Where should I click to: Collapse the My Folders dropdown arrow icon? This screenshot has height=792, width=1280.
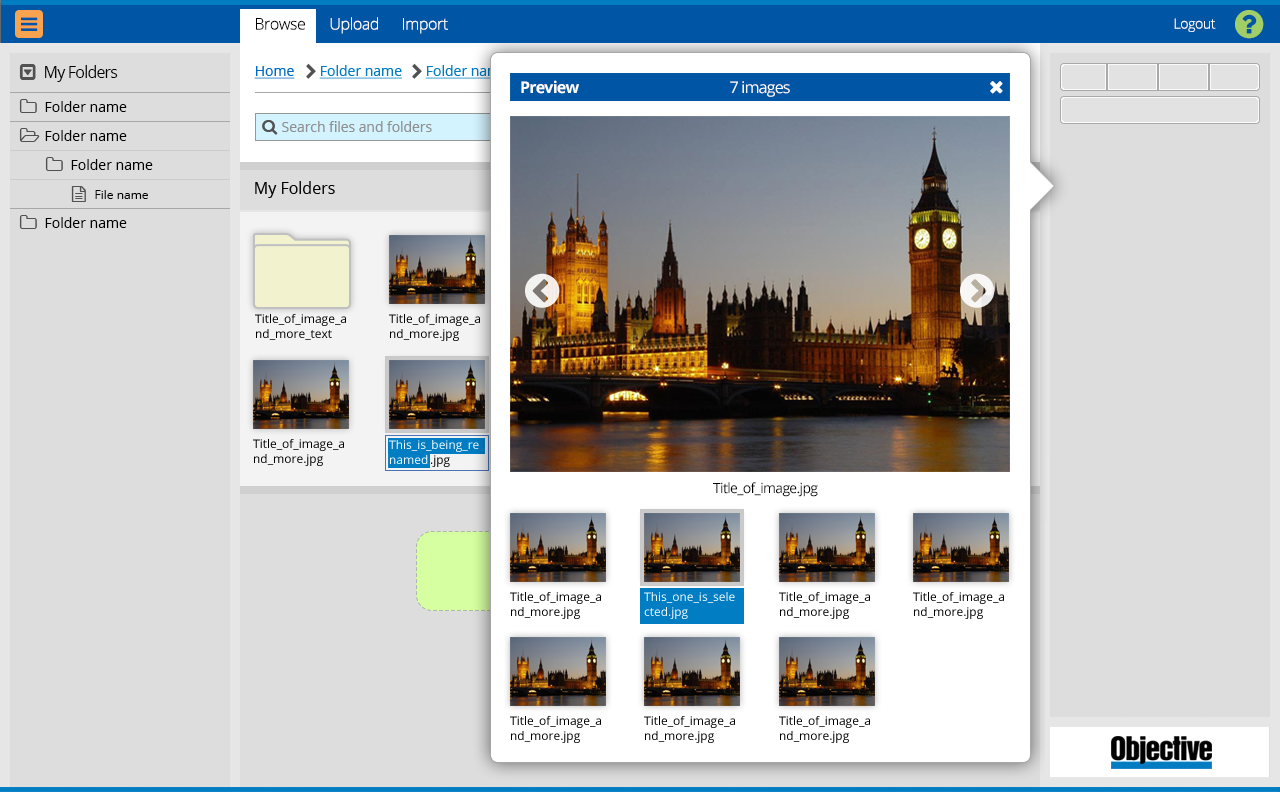pyautogui.click(x=28, y=72)
